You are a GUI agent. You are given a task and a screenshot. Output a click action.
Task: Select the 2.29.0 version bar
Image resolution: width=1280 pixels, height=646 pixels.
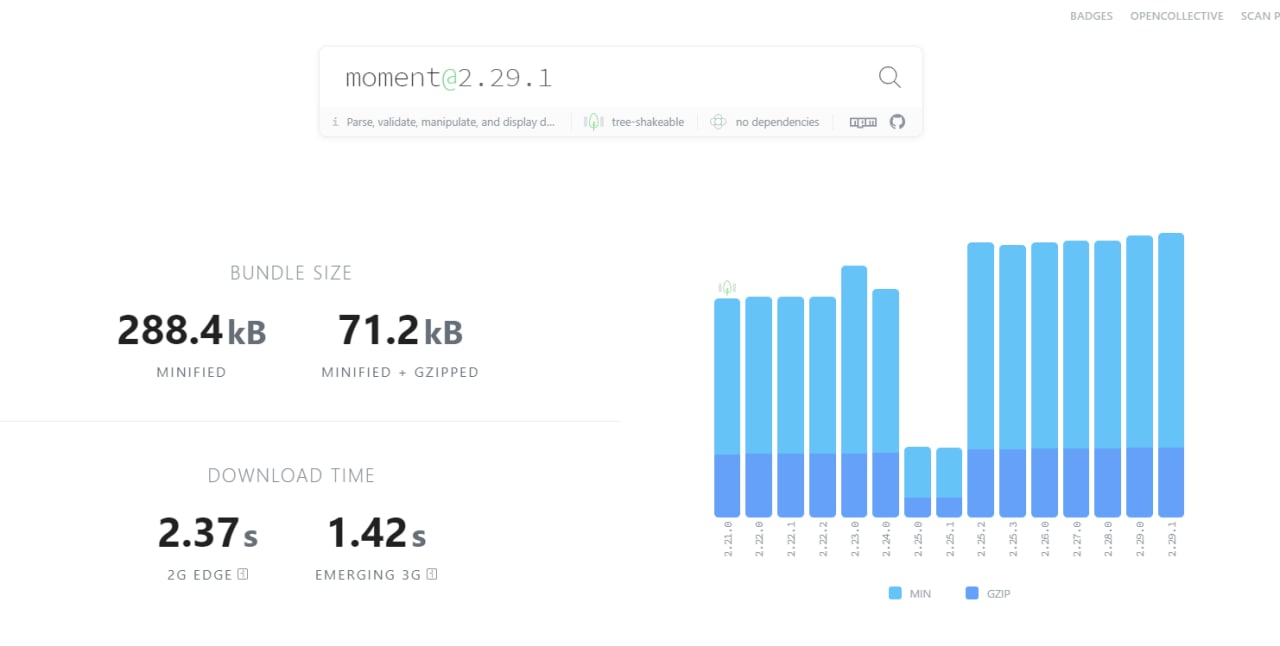(1140, 377)
